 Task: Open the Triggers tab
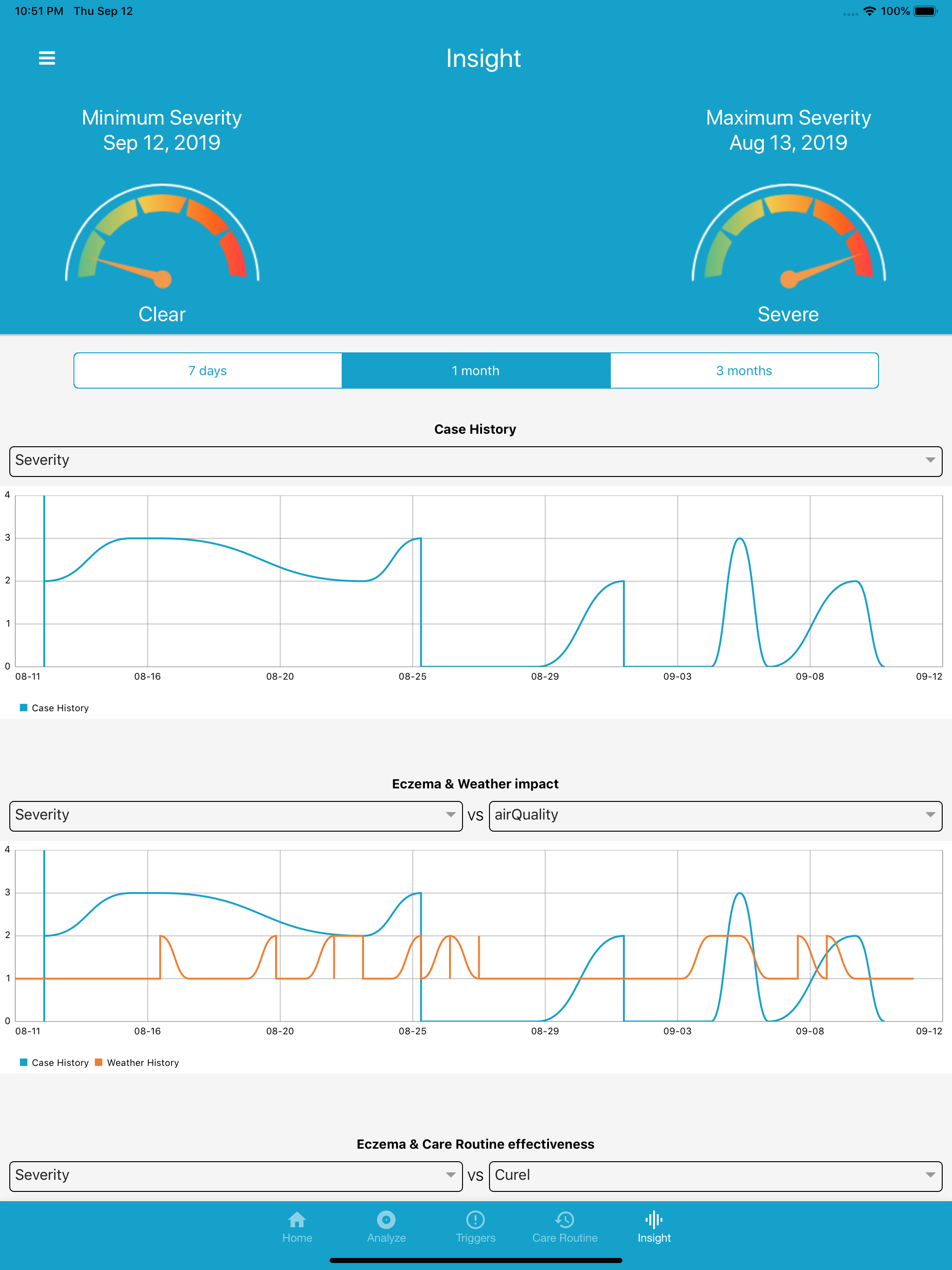pyautogui.click(x=476, y=1227)
